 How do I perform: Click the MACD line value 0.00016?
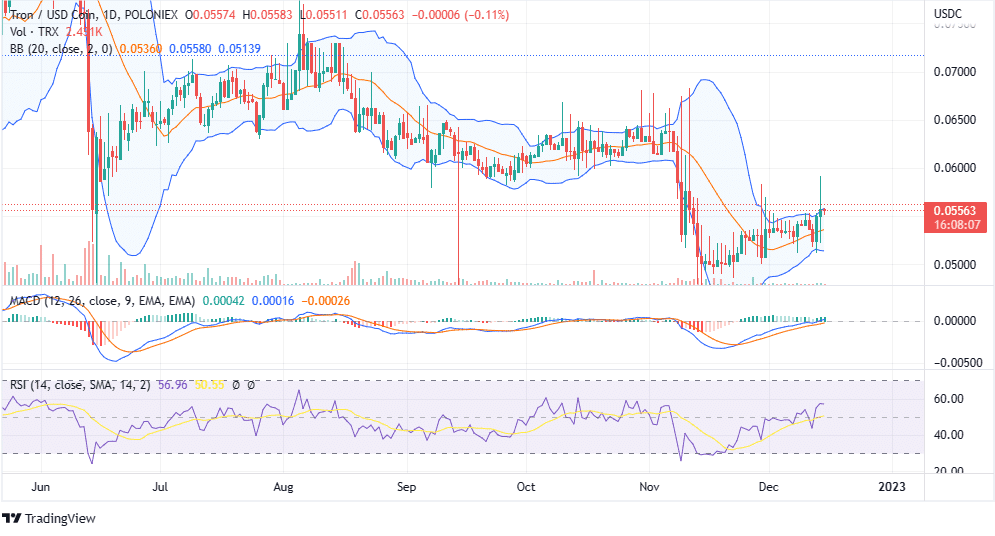[273, 301]
